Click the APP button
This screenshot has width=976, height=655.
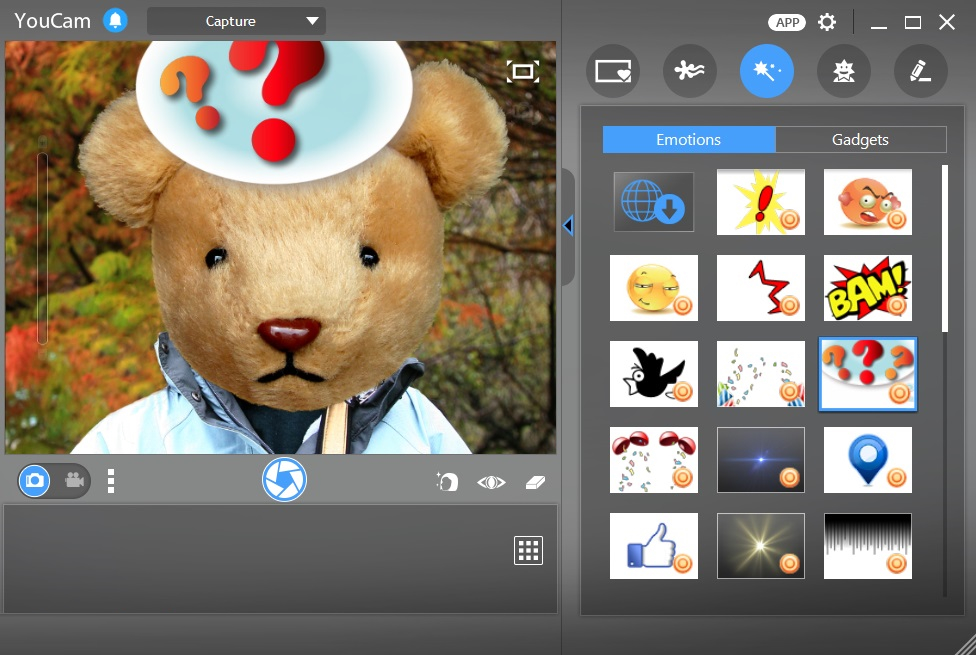(x=787, y=22)
